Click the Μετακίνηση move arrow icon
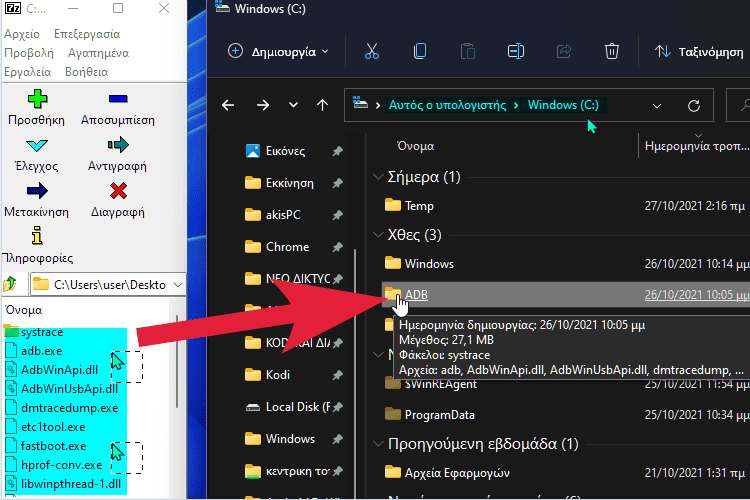This screenshot has width=750, height=500. (x=36, y=191)
